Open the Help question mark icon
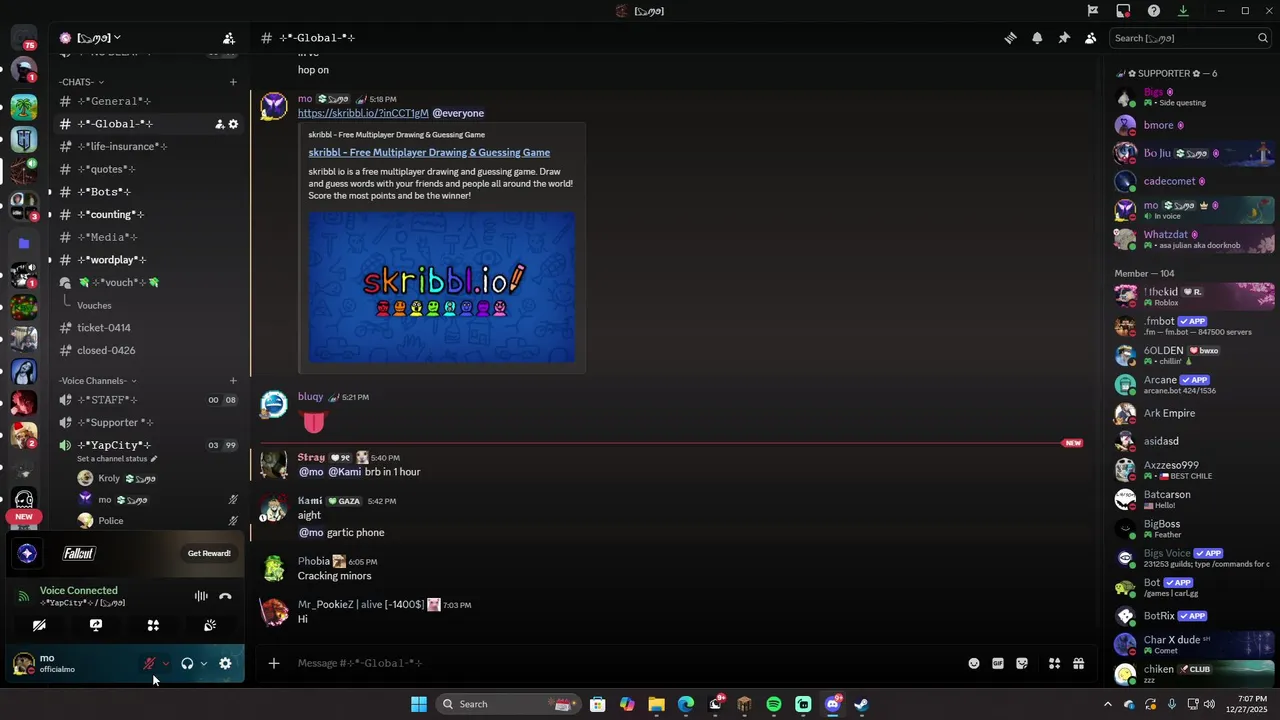 click(1154, 11)
